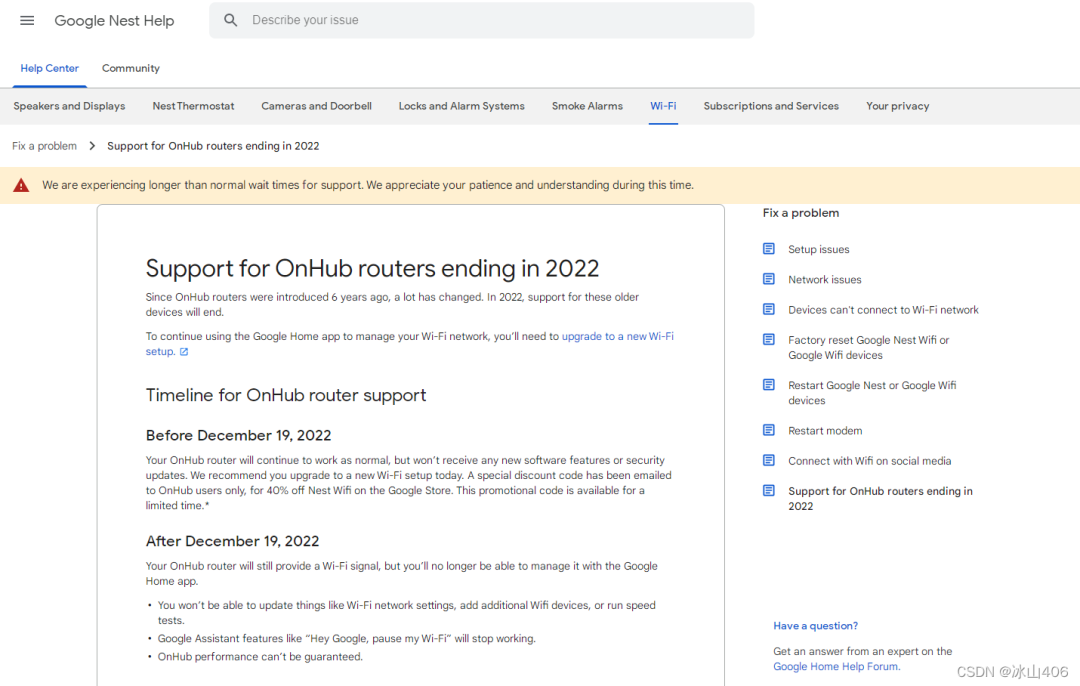Open the hamburger main menu

27,21
